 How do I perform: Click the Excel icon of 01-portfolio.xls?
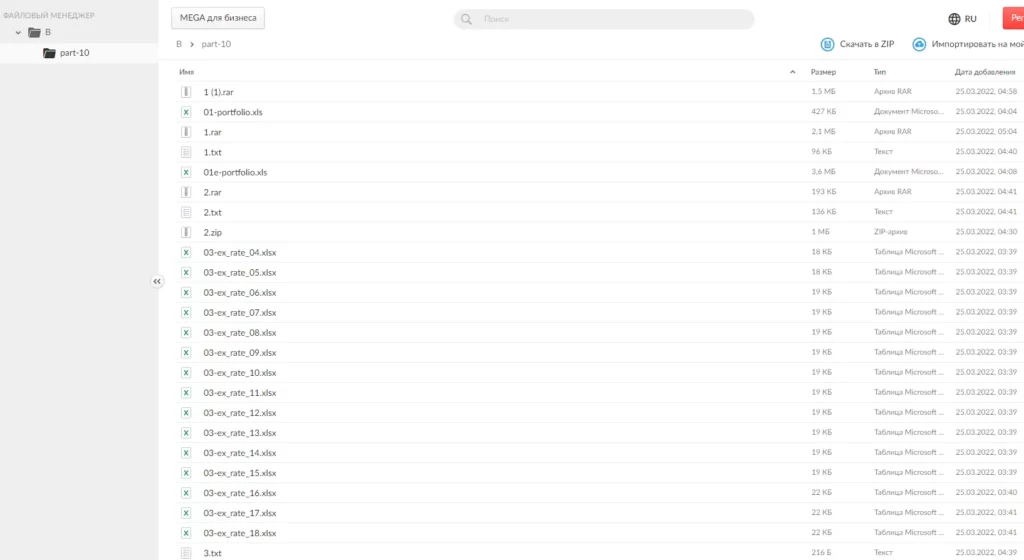186,112
